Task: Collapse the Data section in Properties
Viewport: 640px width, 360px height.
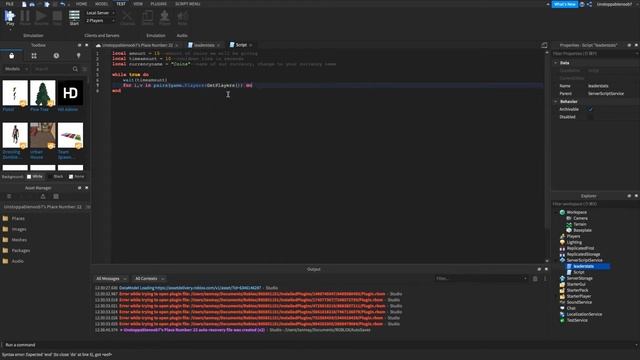Action: click(x=556, y=63)
